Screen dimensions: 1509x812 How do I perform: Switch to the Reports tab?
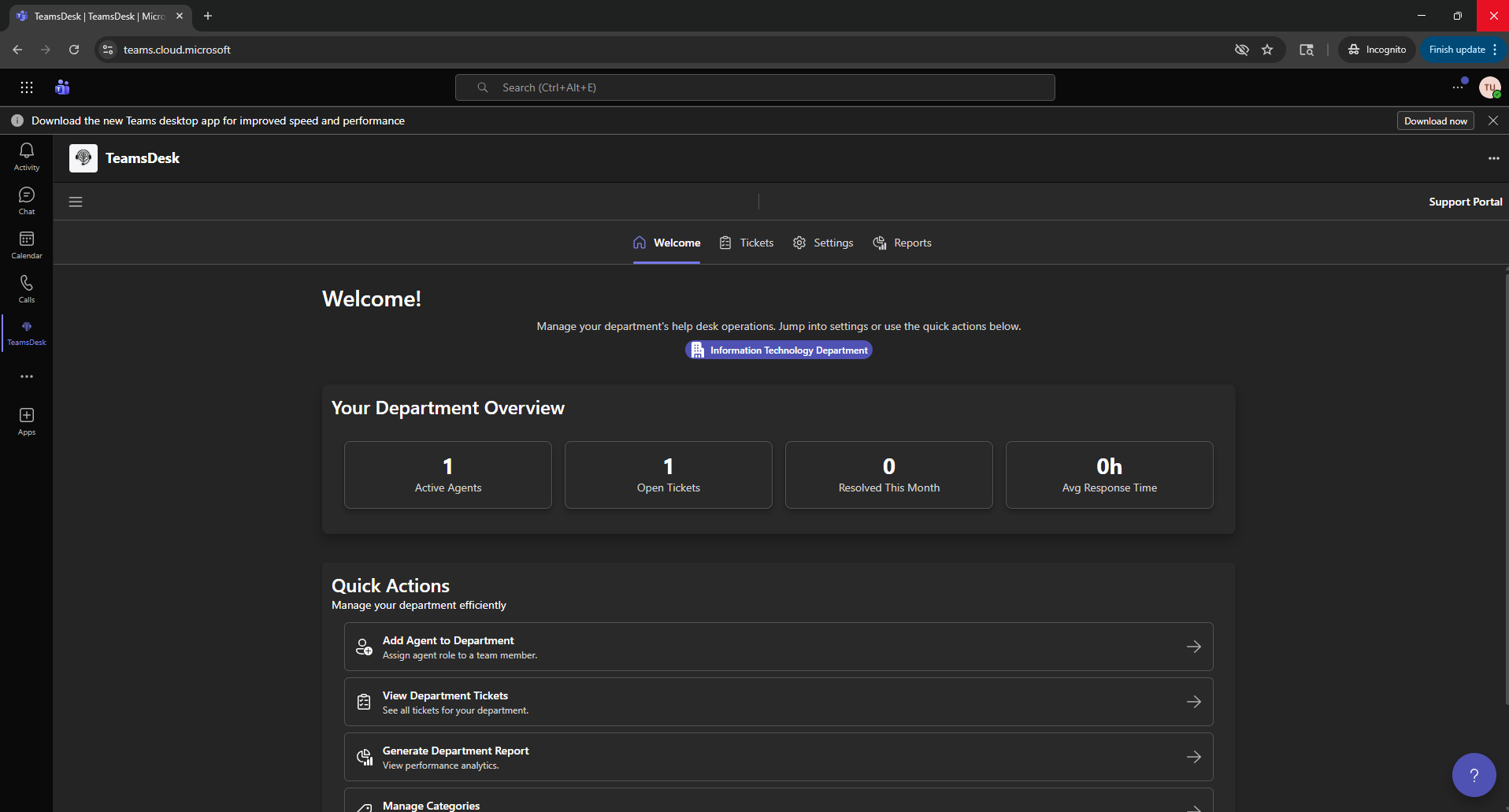pos(903,243)
